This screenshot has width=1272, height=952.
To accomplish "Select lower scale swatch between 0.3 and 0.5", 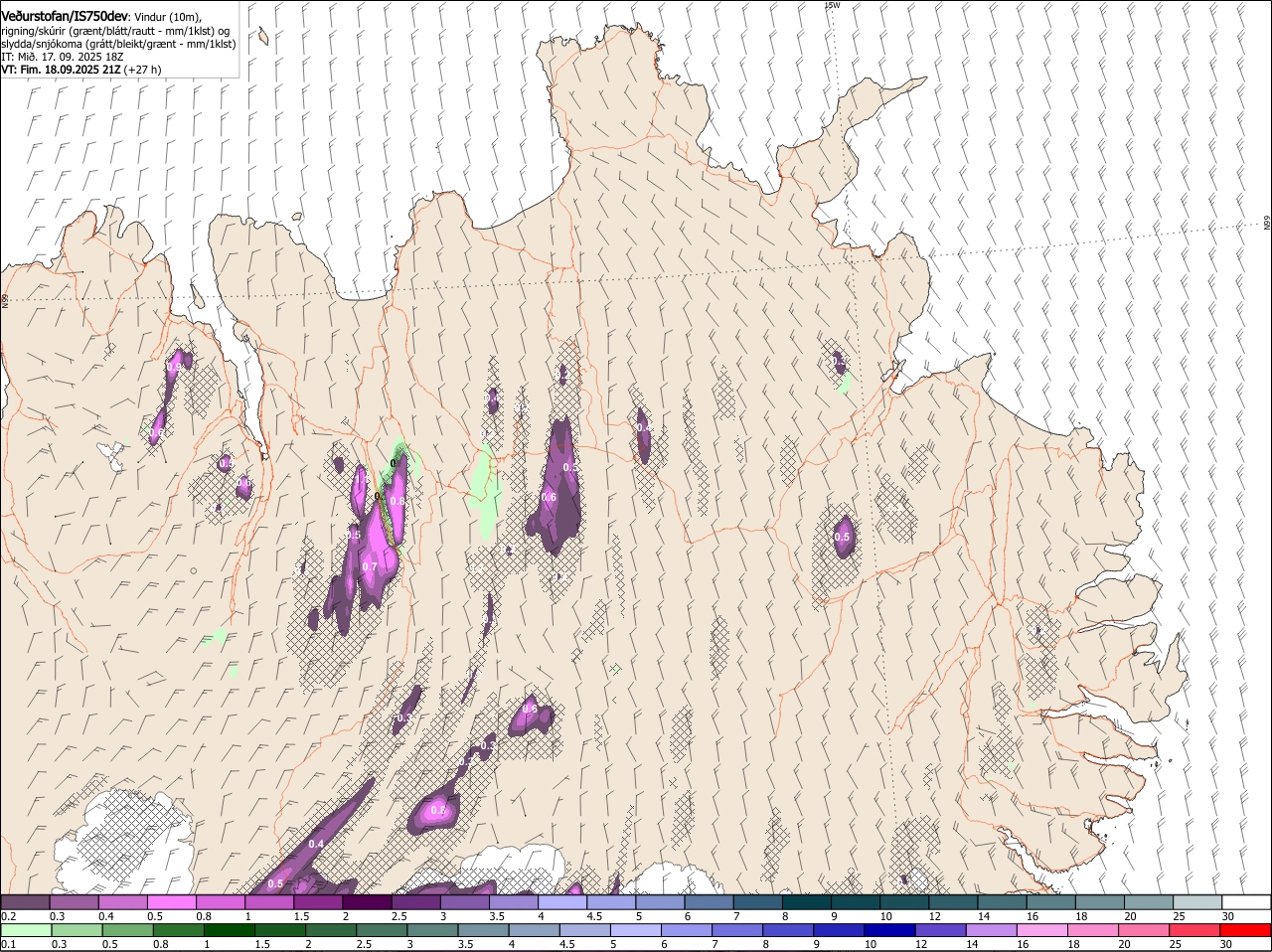I will 77,930.
